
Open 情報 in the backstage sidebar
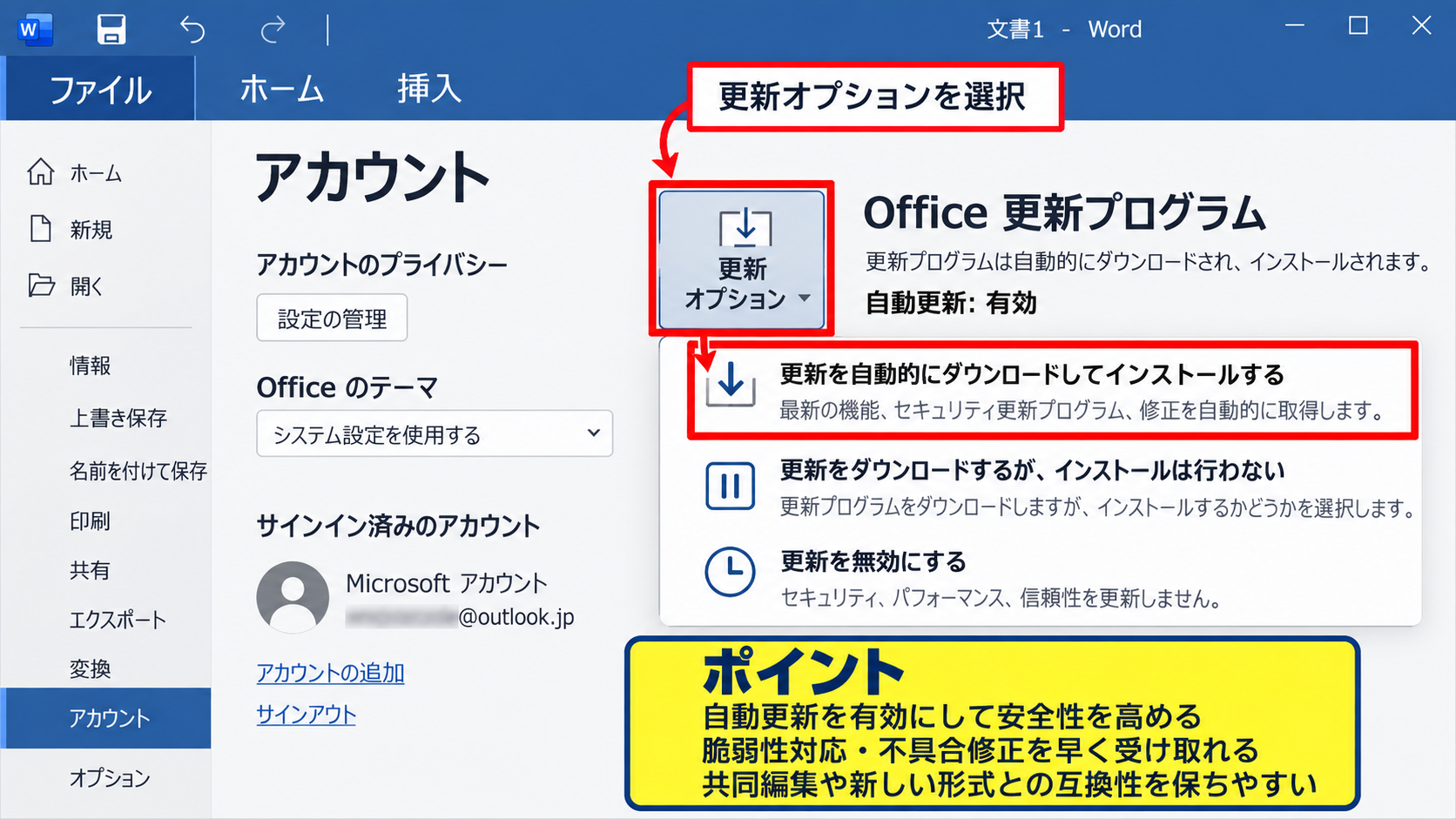coord(91,366)
